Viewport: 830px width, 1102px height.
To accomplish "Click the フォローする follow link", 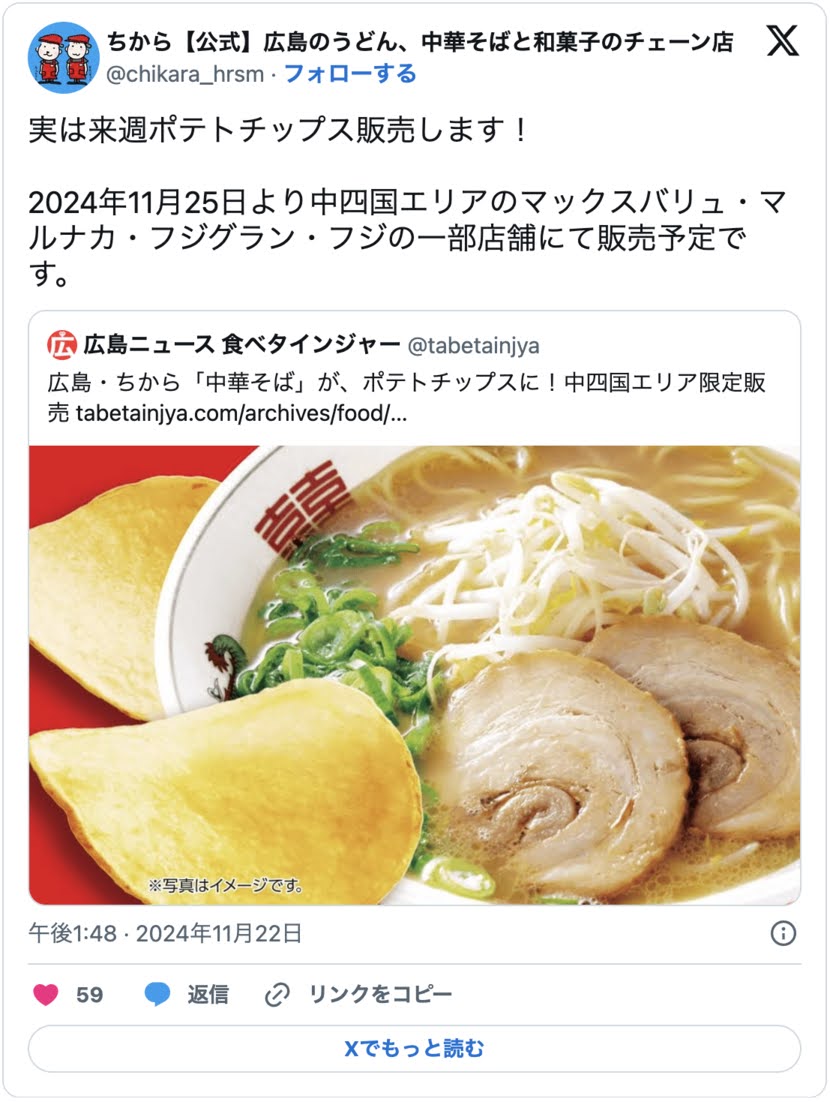I will [x=350, y=74].
